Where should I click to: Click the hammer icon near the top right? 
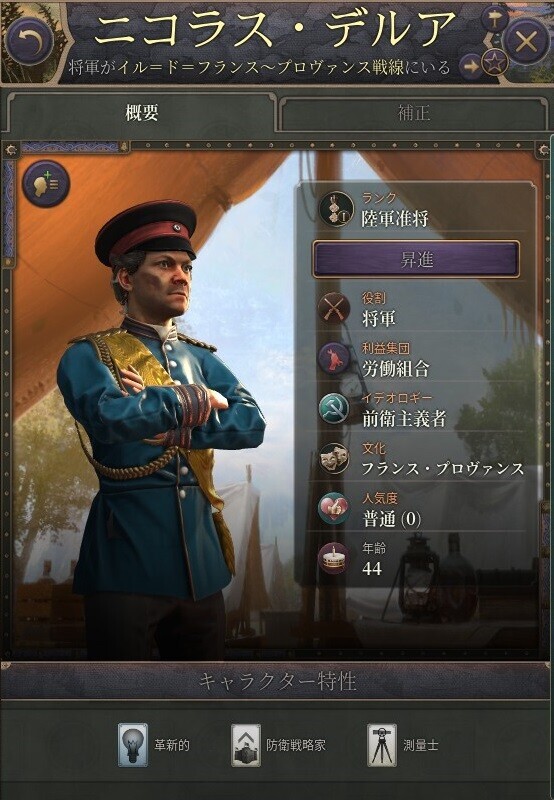[494, 19]
